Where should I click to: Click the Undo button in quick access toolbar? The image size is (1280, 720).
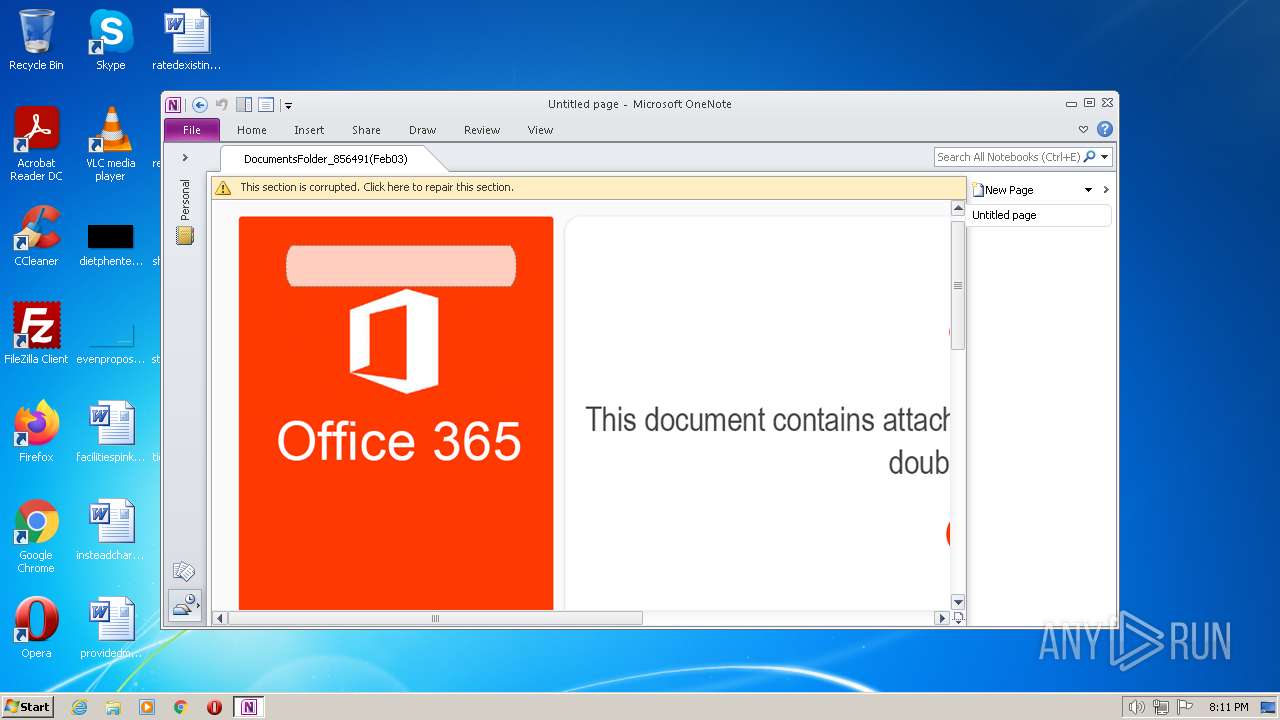coord(222,105)
